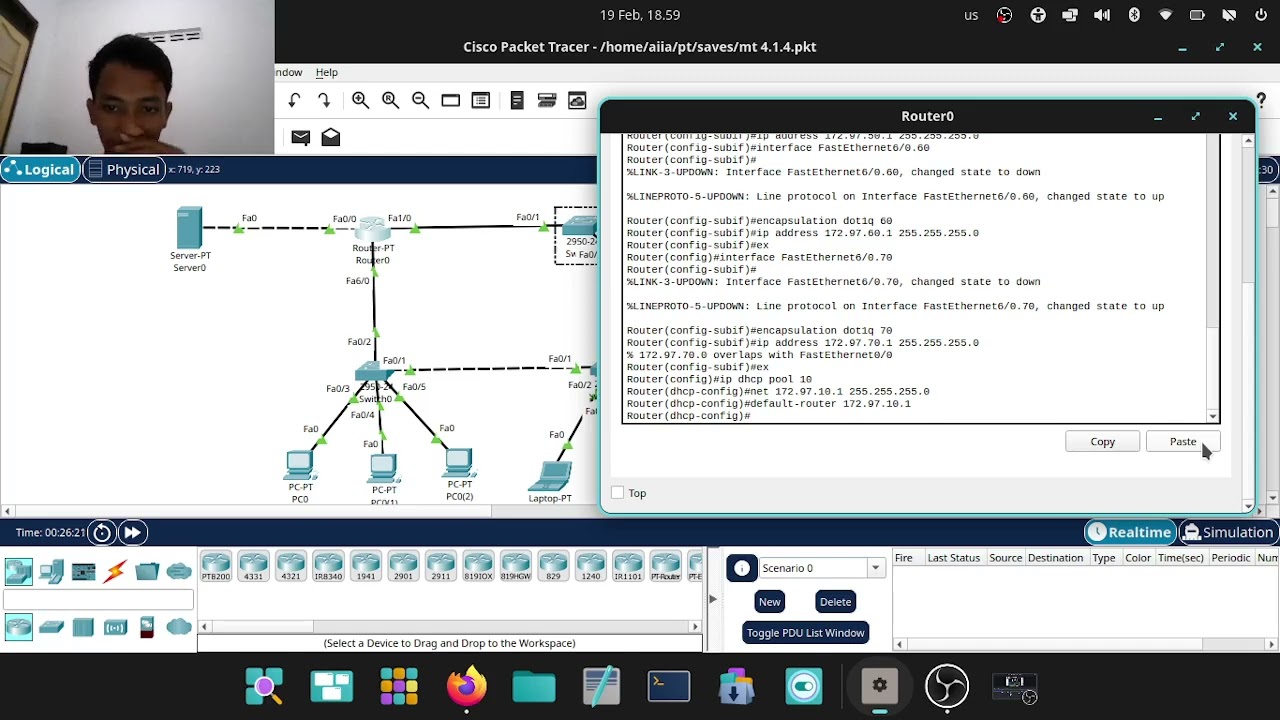Click Toggle PDU List Window
Viewport: 1280px width, 720px height.
coord(805,632)
